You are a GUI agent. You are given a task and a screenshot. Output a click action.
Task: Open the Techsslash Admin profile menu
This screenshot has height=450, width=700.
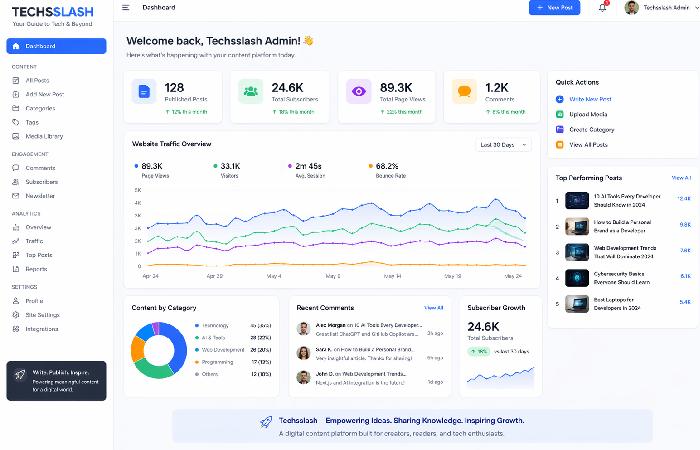(660, 8)
